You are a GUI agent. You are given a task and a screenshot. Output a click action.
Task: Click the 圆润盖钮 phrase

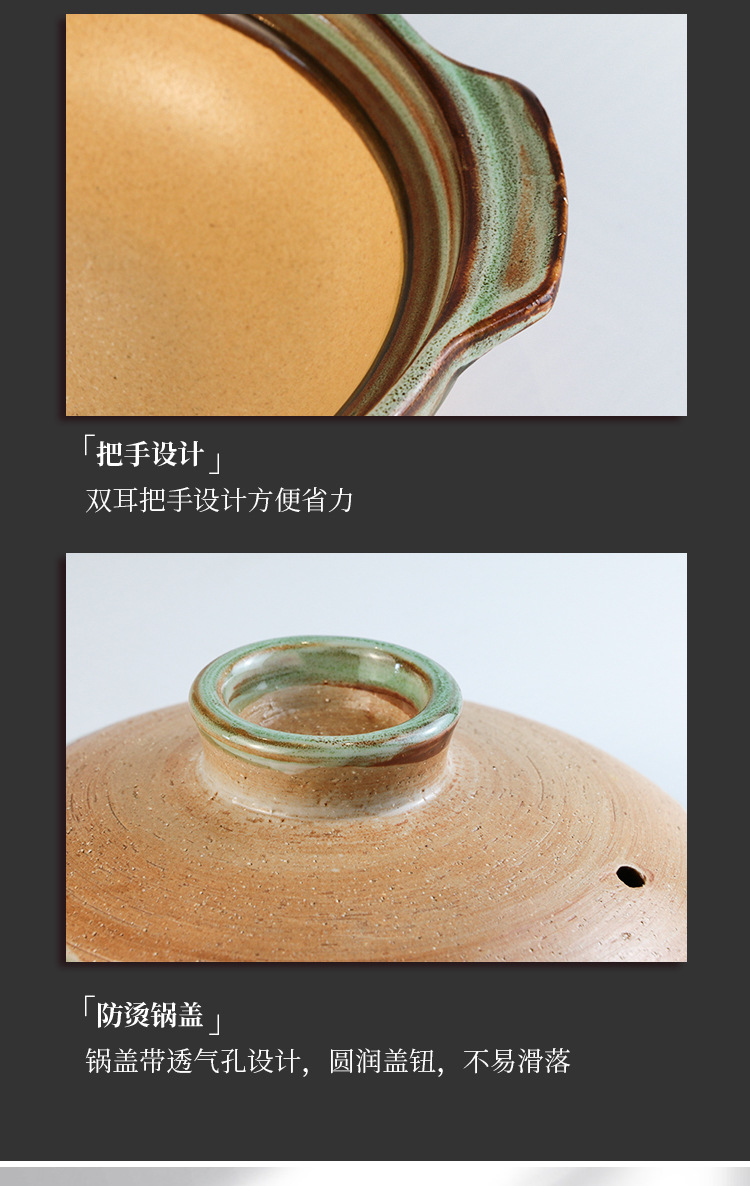[x=383, y=1061]
